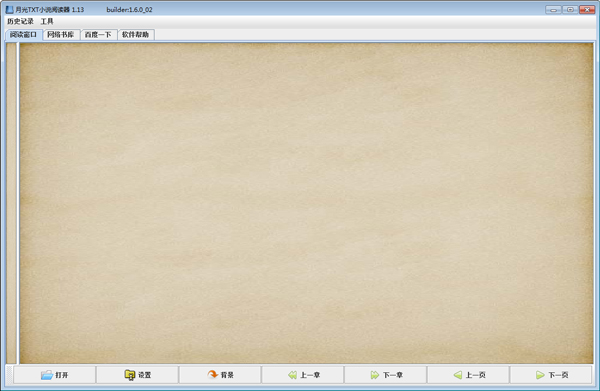Open the 软件帮助 software help tab
This screenshot has width=600, height=391.
click(135, 35)
